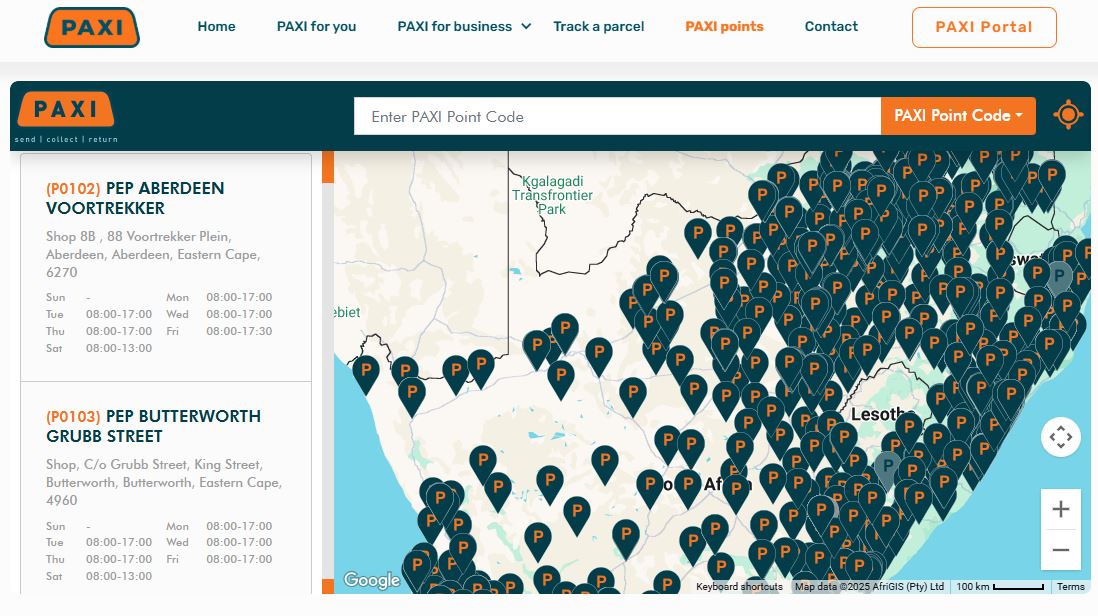The height and width of the screenshot is (616, 1098).
Task: Click the Enter PAXI Point Code field
Action: point(616,116)
